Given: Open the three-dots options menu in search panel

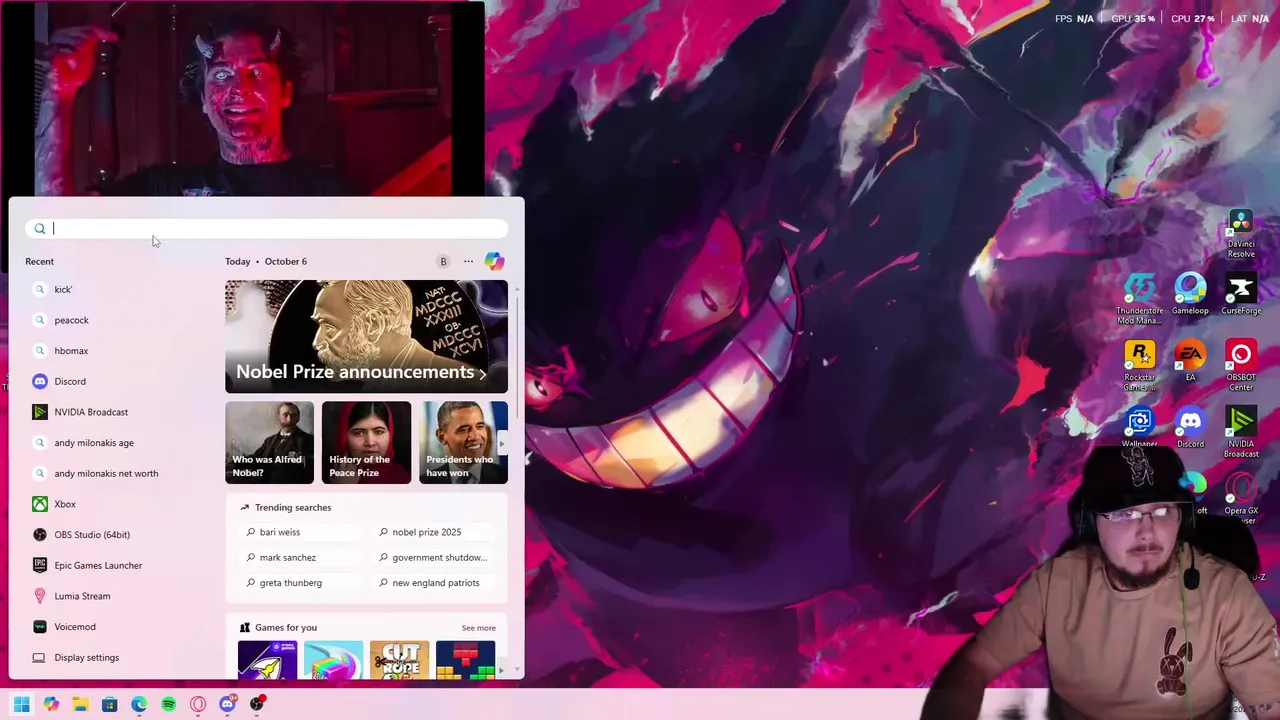Looking at the screenshot, I should (x=468, y=261).
